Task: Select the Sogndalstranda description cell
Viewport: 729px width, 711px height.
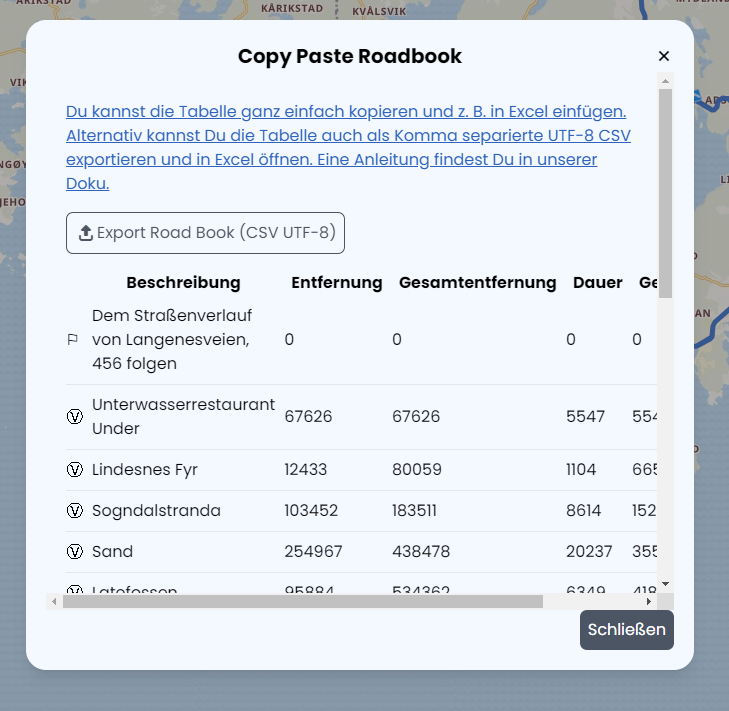Action: tap(156, 511)
